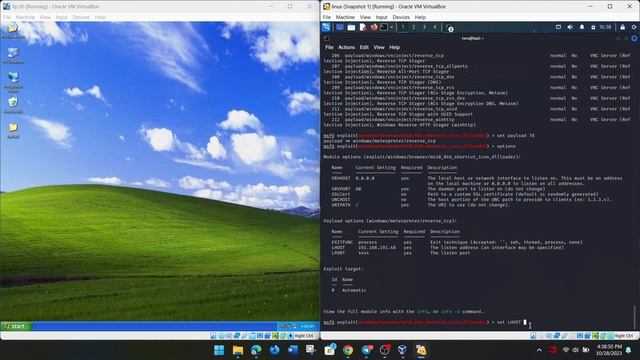This screenshot has width=640, height=360.
Task: Switch to VirtualBox Manager cube icon in taskbar
Action: point(402,350)
